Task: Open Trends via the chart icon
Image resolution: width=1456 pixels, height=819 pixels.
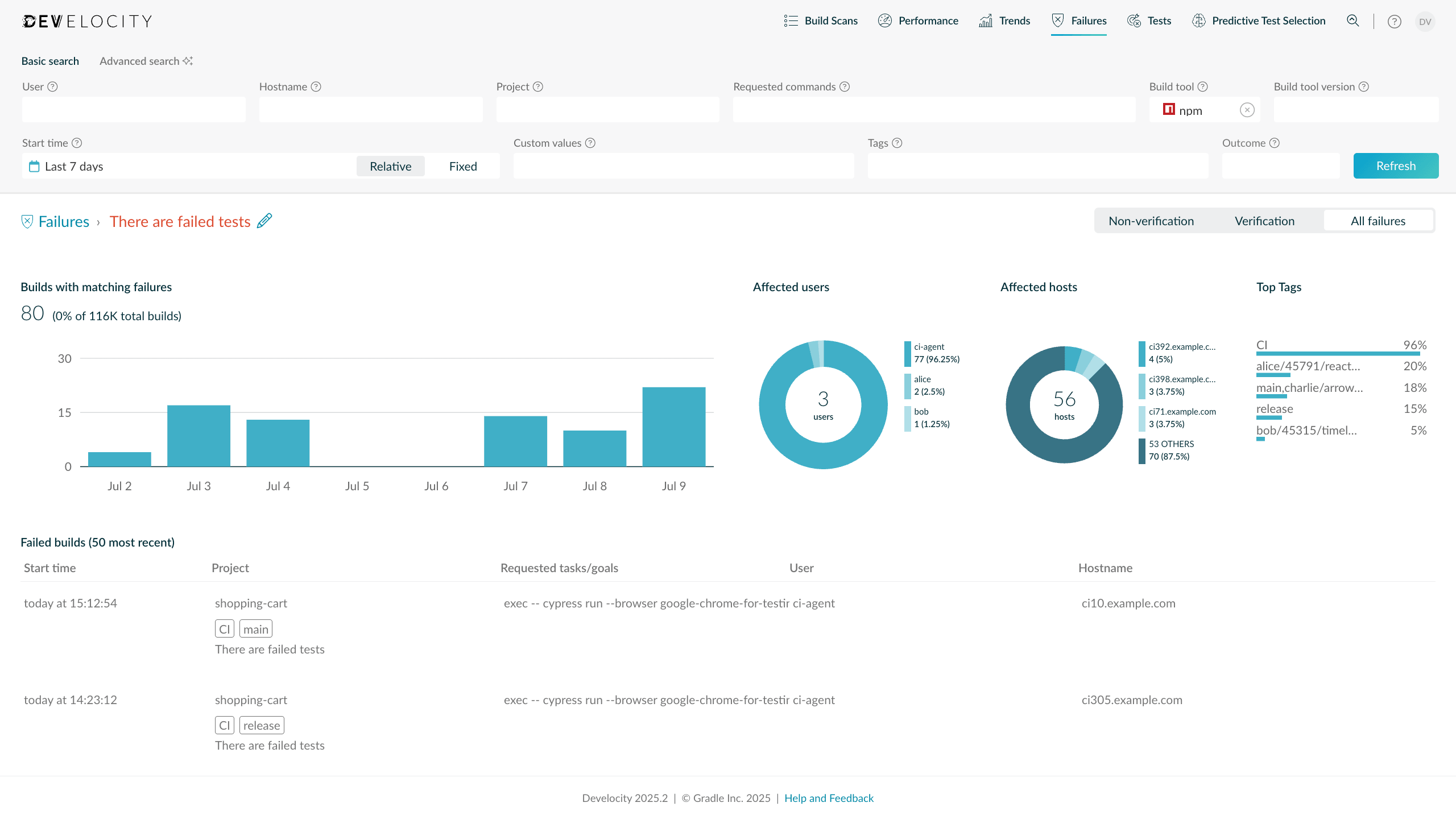Action: [x=986, y=20]
